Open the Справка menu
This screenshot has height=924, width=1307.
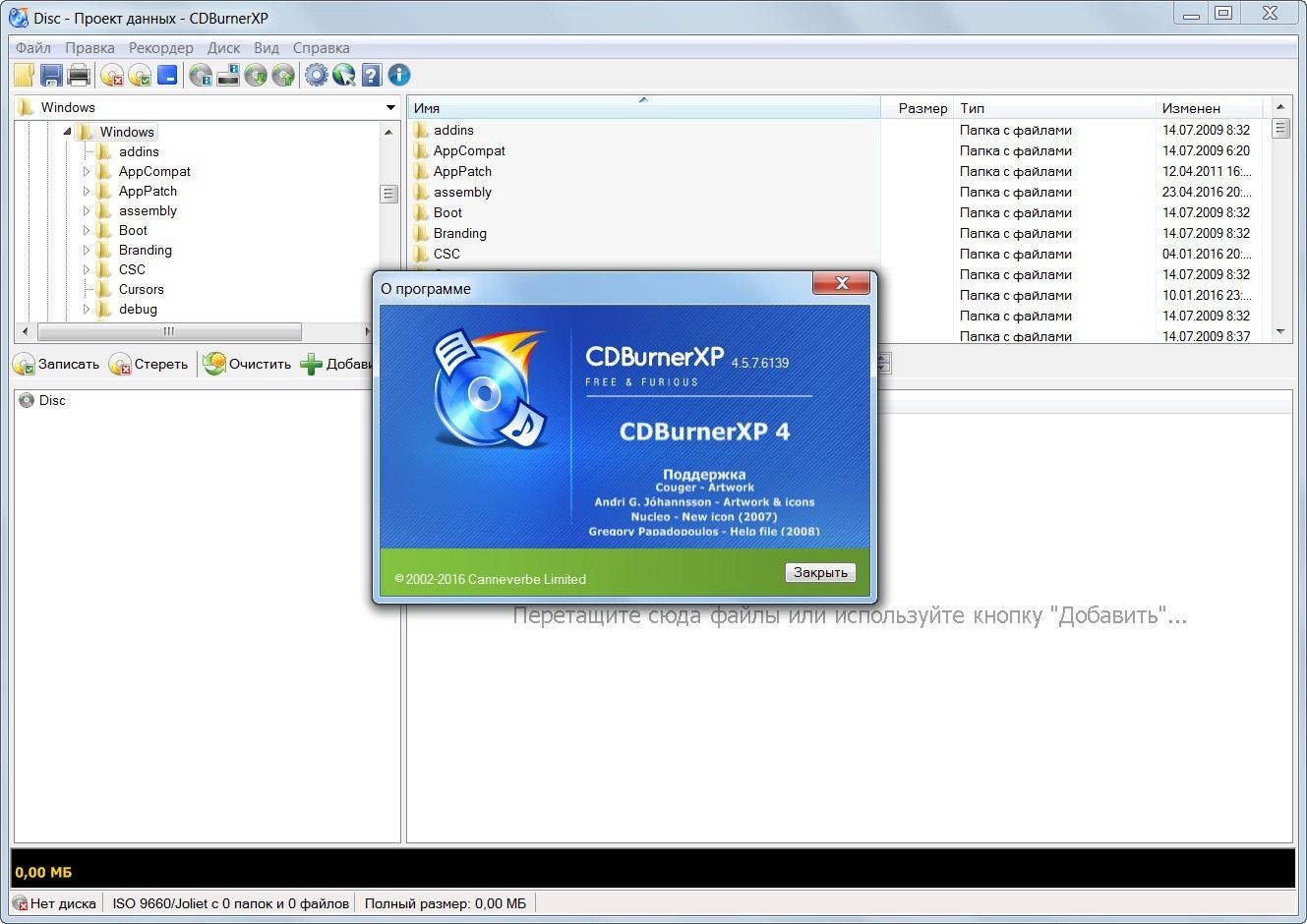pos(321,47)
